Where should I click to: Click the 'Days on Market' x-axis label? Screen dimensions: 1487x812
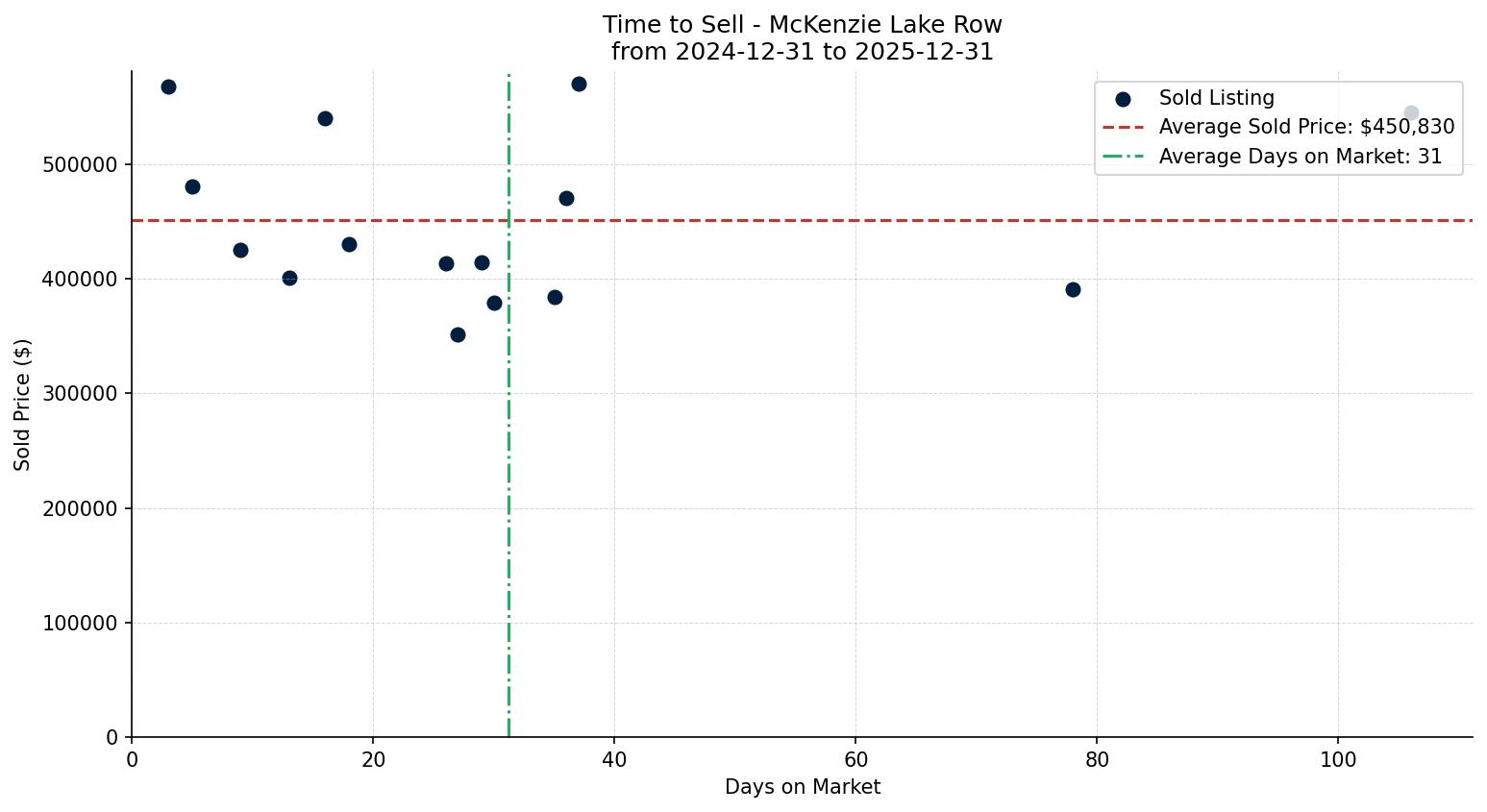click(x=802, y=787)
